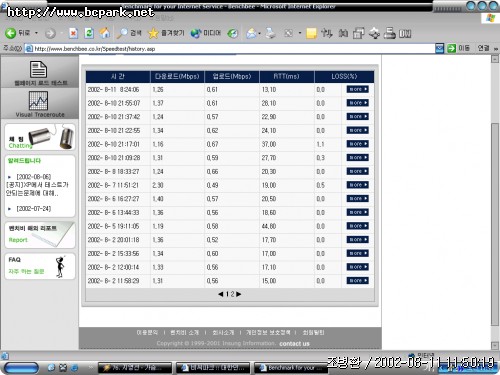Click more for 2002-8-2 12:00:14 row

(357, 267)
